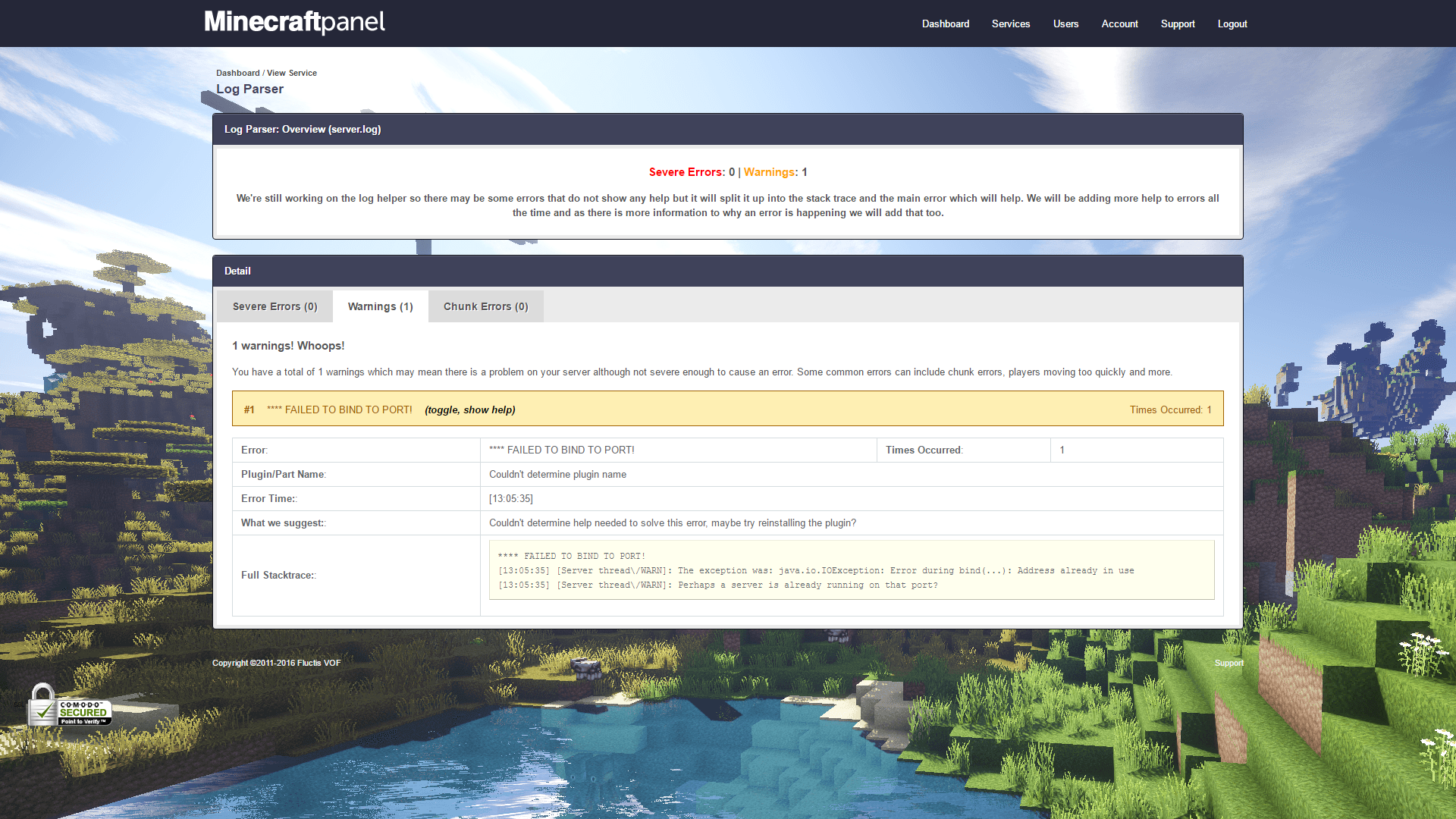The height and width of the screenshot is (819, 1456).
Task: Click the Severe Errors: 0 summary count
Action: click(x=691, y=172)
